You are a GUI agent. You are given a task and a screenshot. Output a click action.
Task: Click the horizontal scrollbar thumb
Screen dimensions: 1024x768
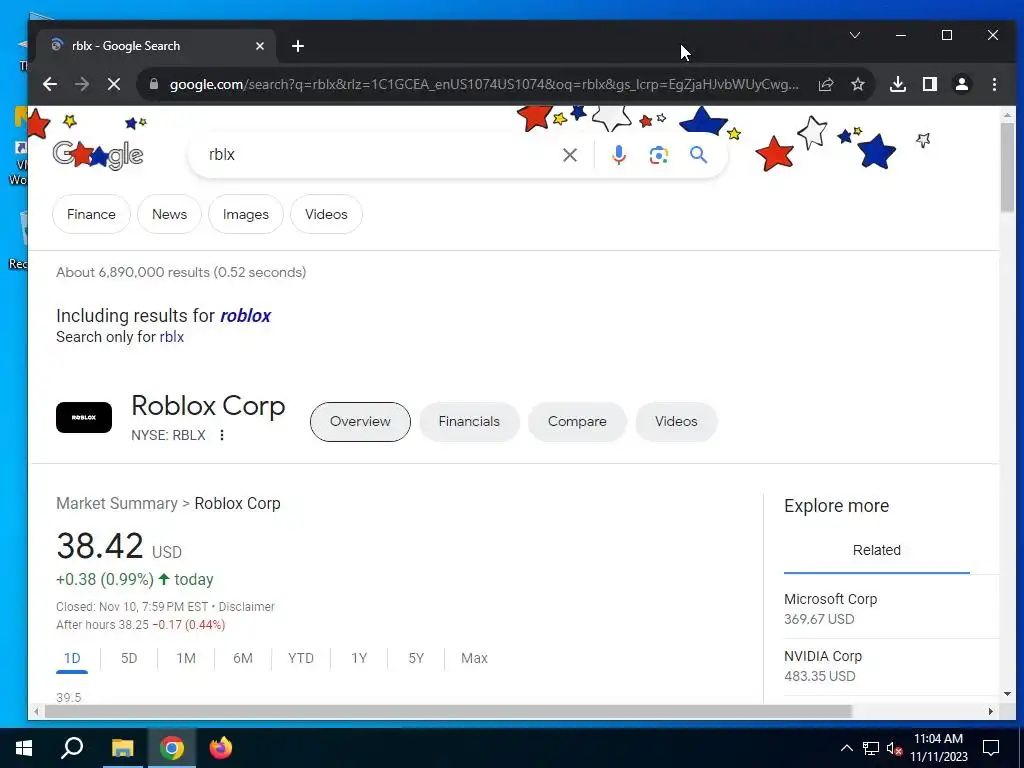click(x=448, y=711)
